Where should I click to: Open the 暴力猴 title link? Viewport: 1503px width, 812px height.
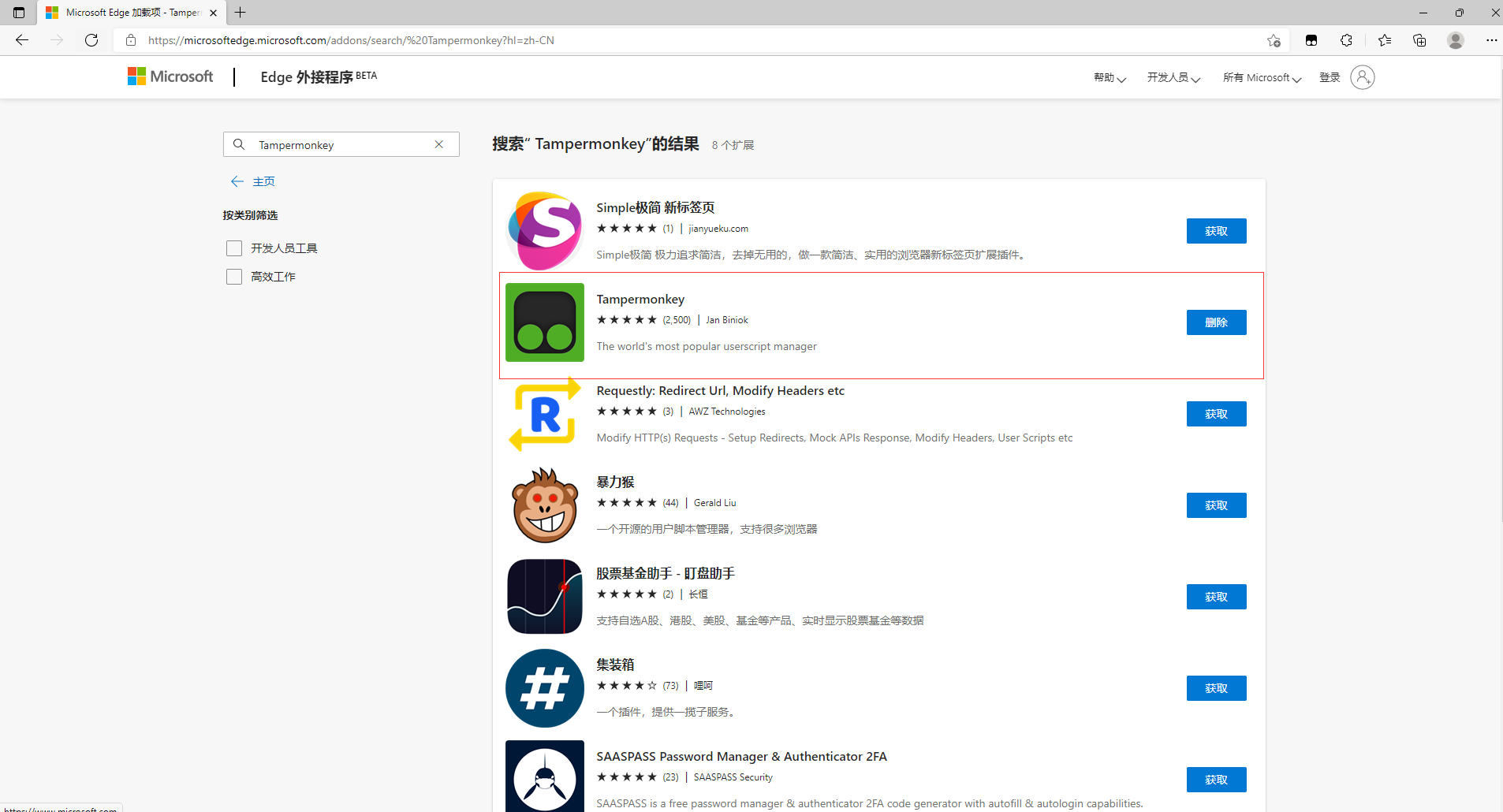pyautogui.click(x=615, y=482)
